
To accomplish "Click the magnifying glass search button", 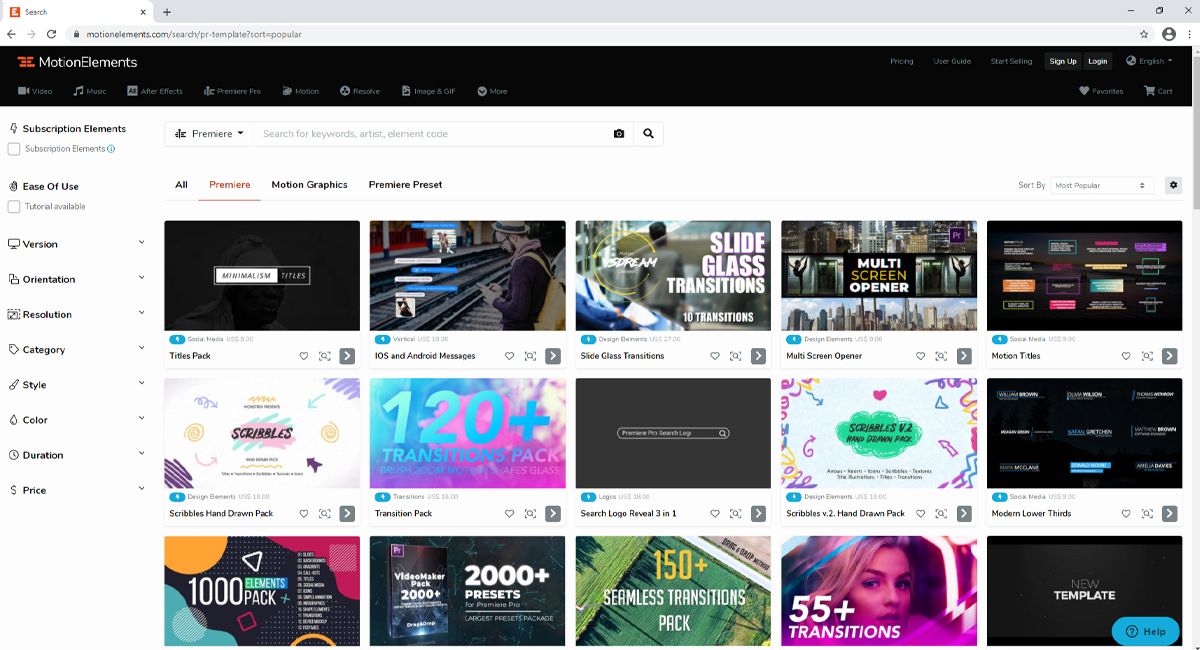I will point(648,134).
